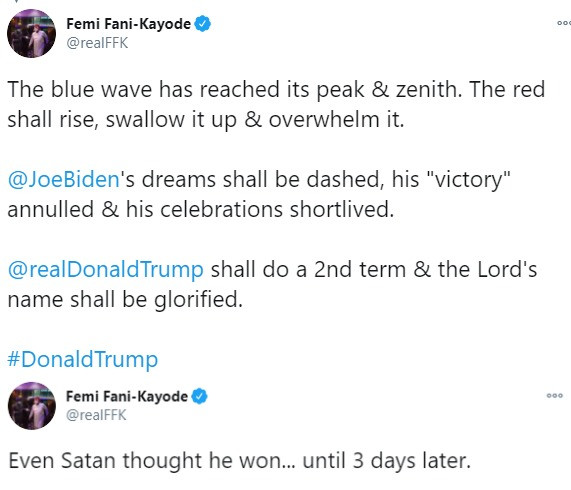Click verified badge on the first tweet
Screen dimensions: 571x490
click(202, 24)
